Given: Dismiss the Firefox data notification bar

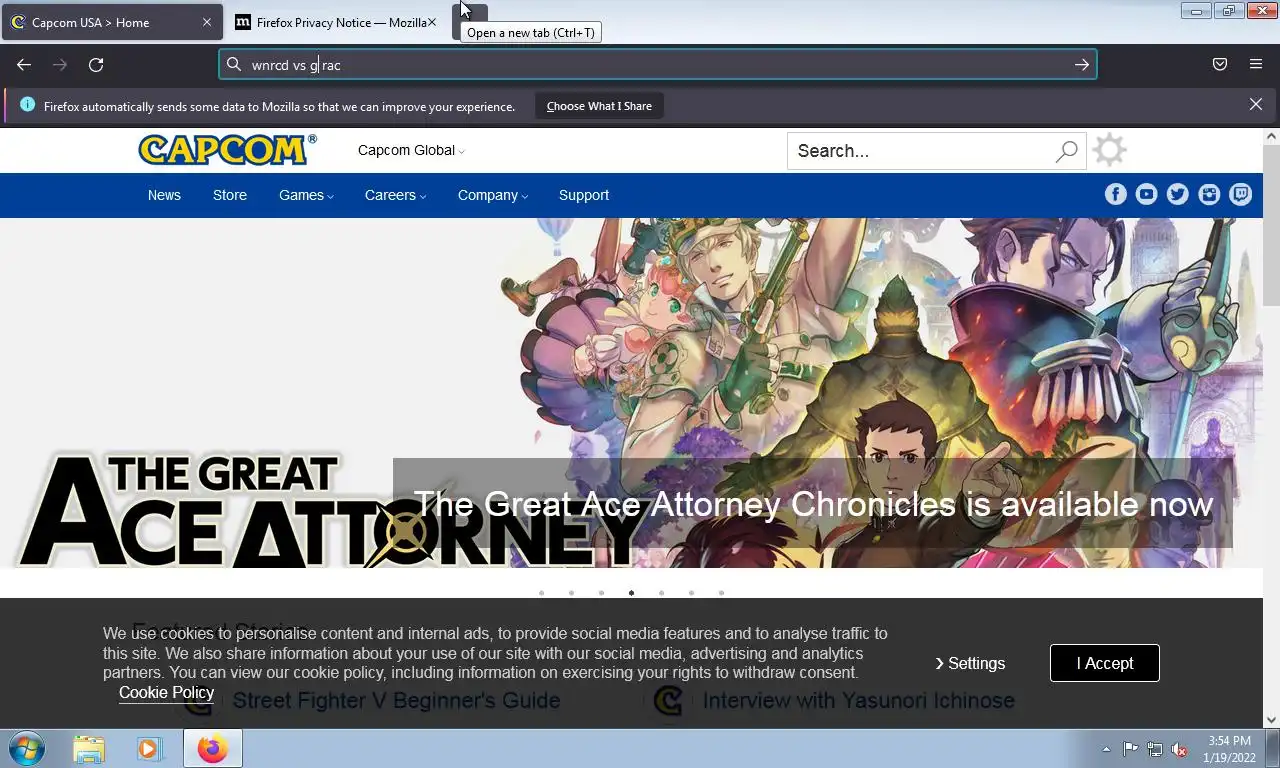Looking at the screenshot, I should [x=1256, y=104].
